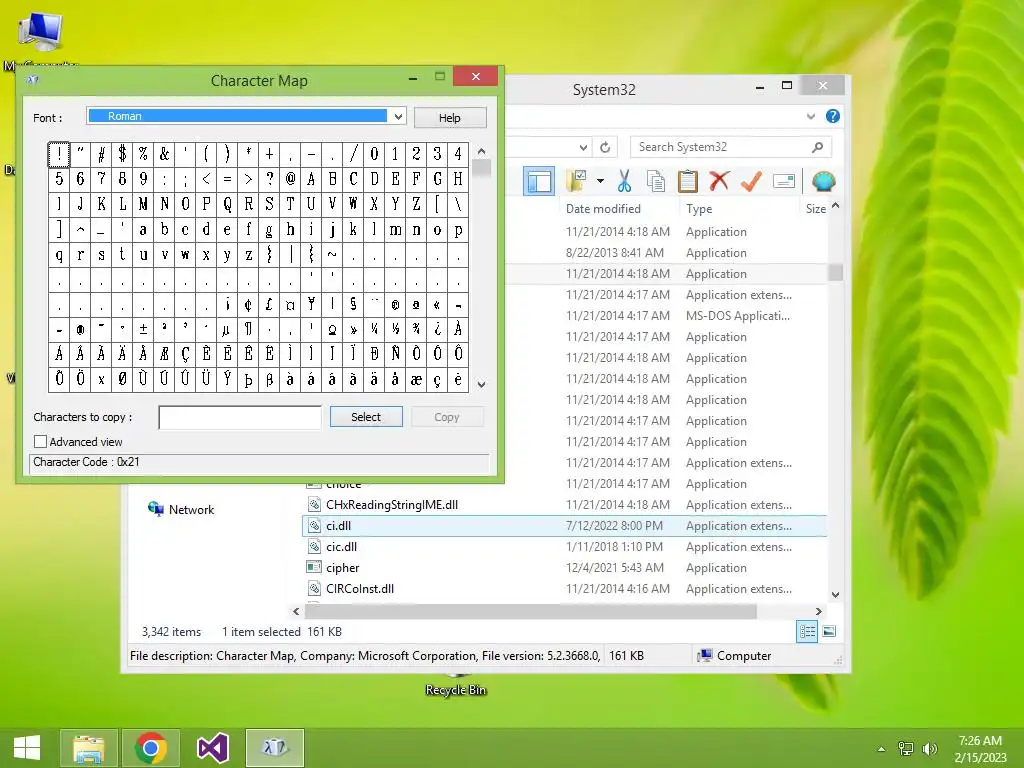Expand the ribbon chevron in System32
Screen dimensions: 1024x768
(810, 116)
